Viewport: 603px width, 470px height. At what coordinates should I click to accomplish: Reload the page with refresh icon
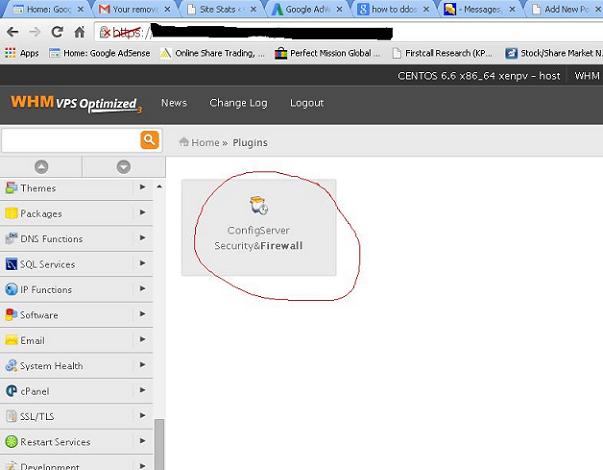click(57, 32)
